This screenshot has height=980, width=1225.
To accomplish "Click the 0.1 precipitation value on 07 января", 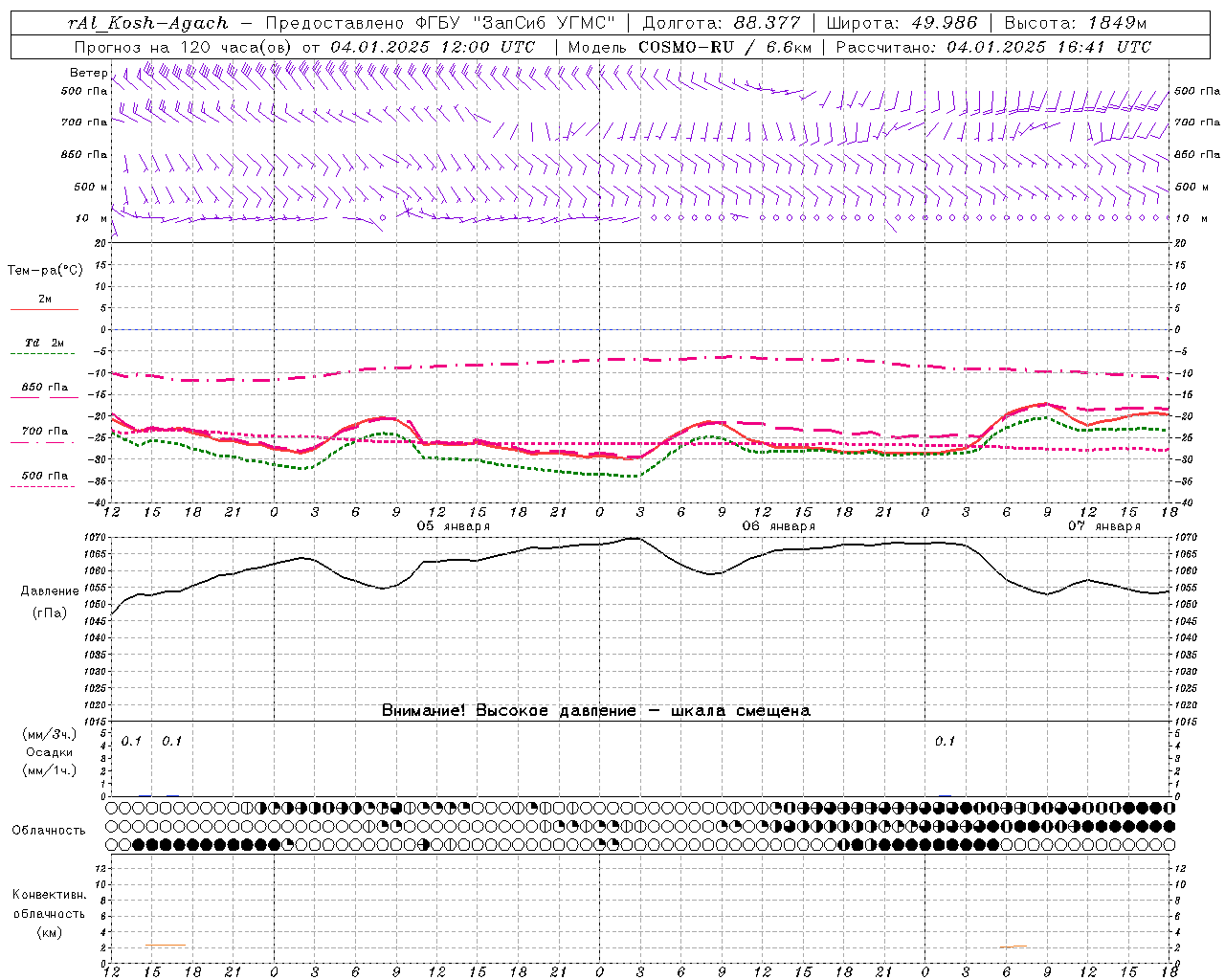I will pos(945,741).
